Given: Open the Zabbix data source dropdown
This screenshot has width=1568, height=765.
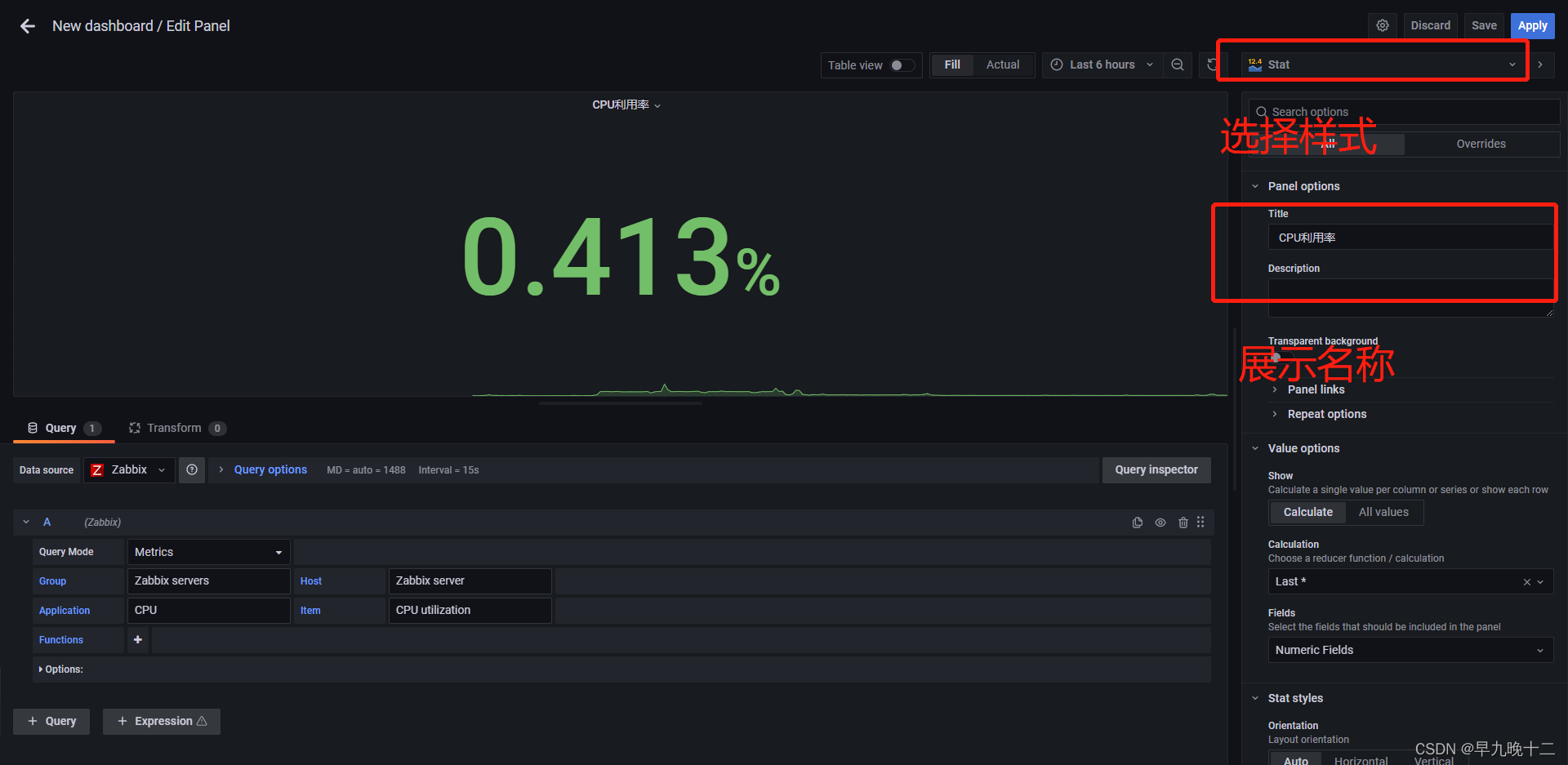Looking at the screenshot, I should [x=129, y=469].
